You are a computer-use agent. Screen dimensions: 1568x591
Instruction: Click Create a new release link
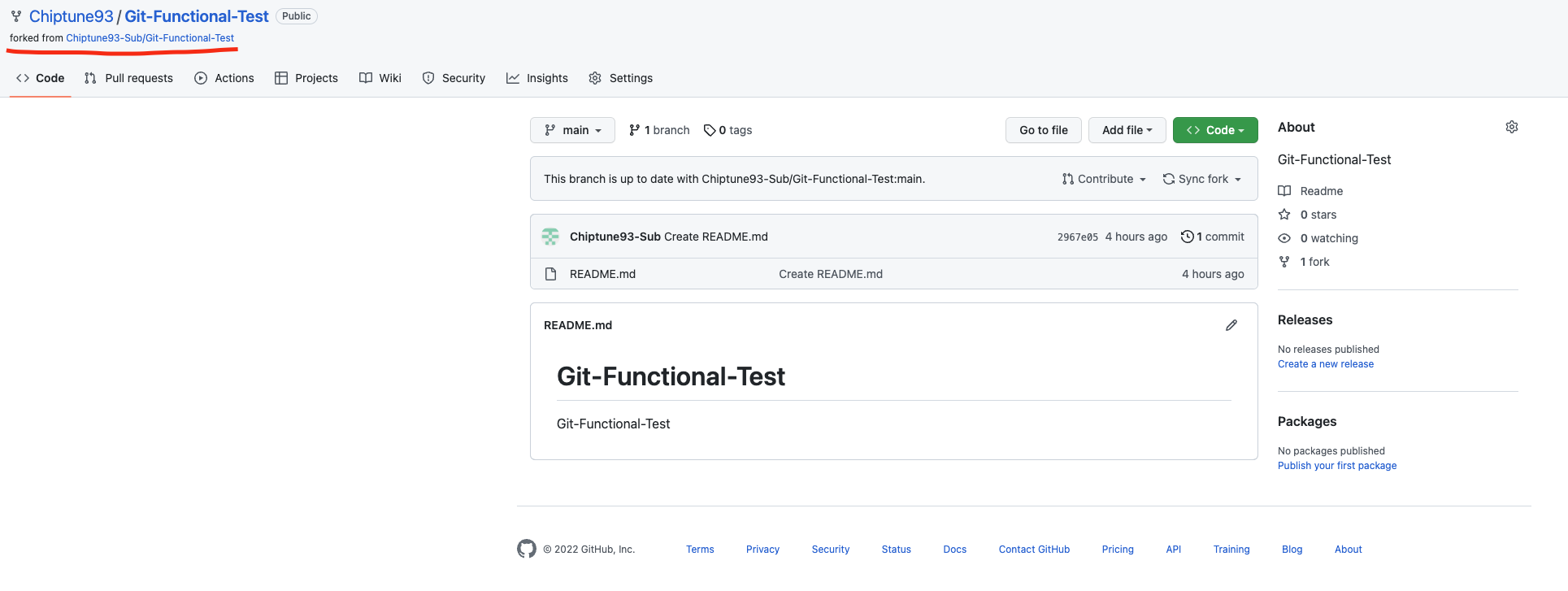pos(1326,364)
